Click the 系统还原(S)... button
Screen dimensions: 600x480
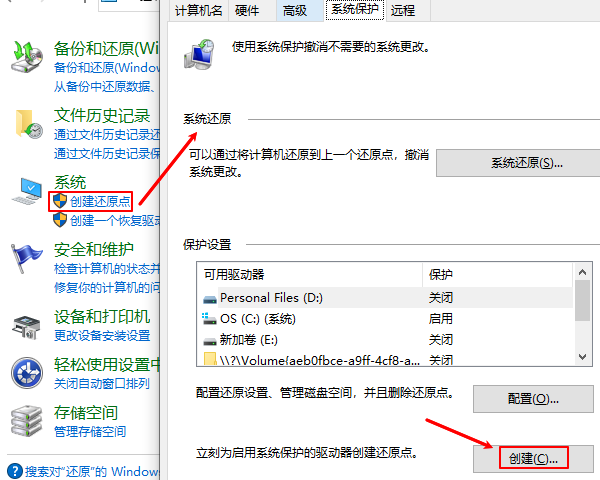527,163
